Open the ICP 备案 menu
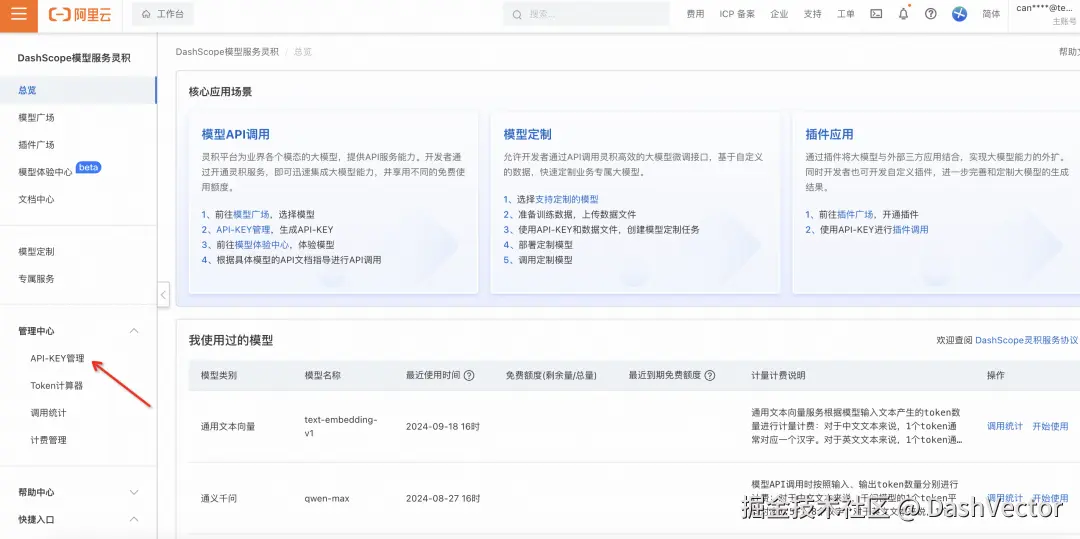The width and height of the screenshot is (1080, 539). coord(737,14)
